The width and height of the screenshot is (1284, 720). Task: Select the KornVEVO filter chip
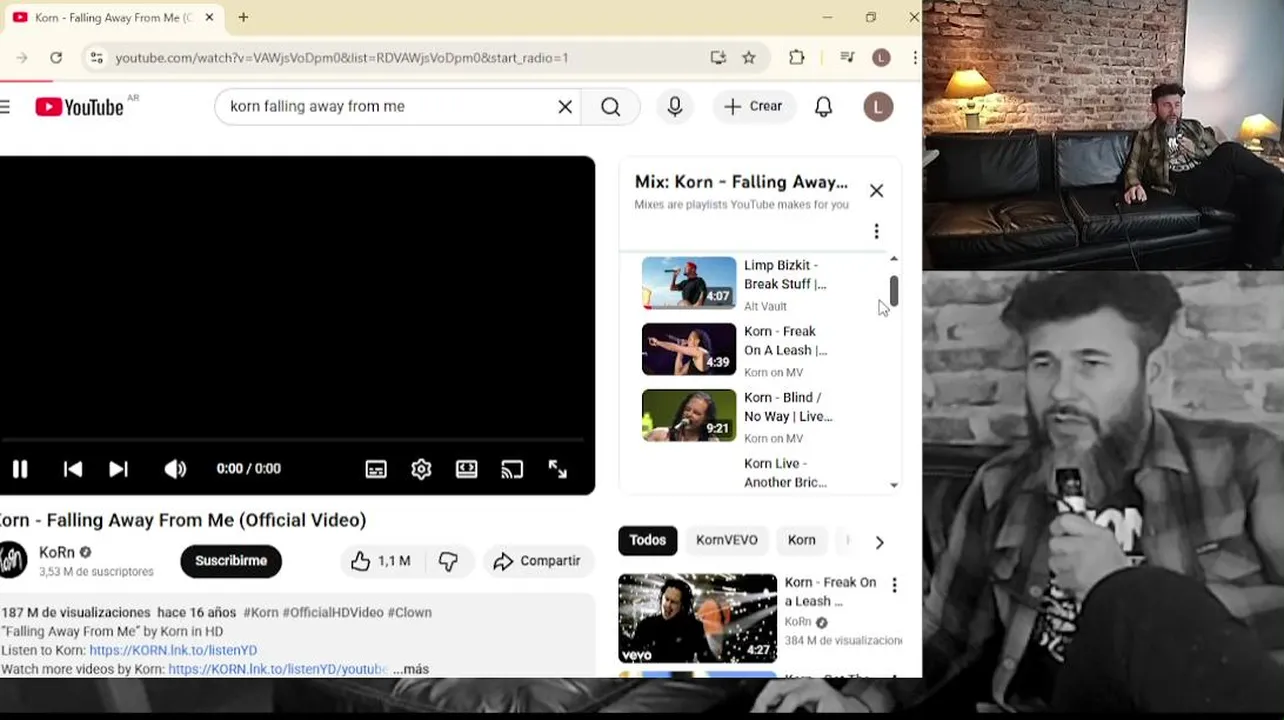pos(726,540)
